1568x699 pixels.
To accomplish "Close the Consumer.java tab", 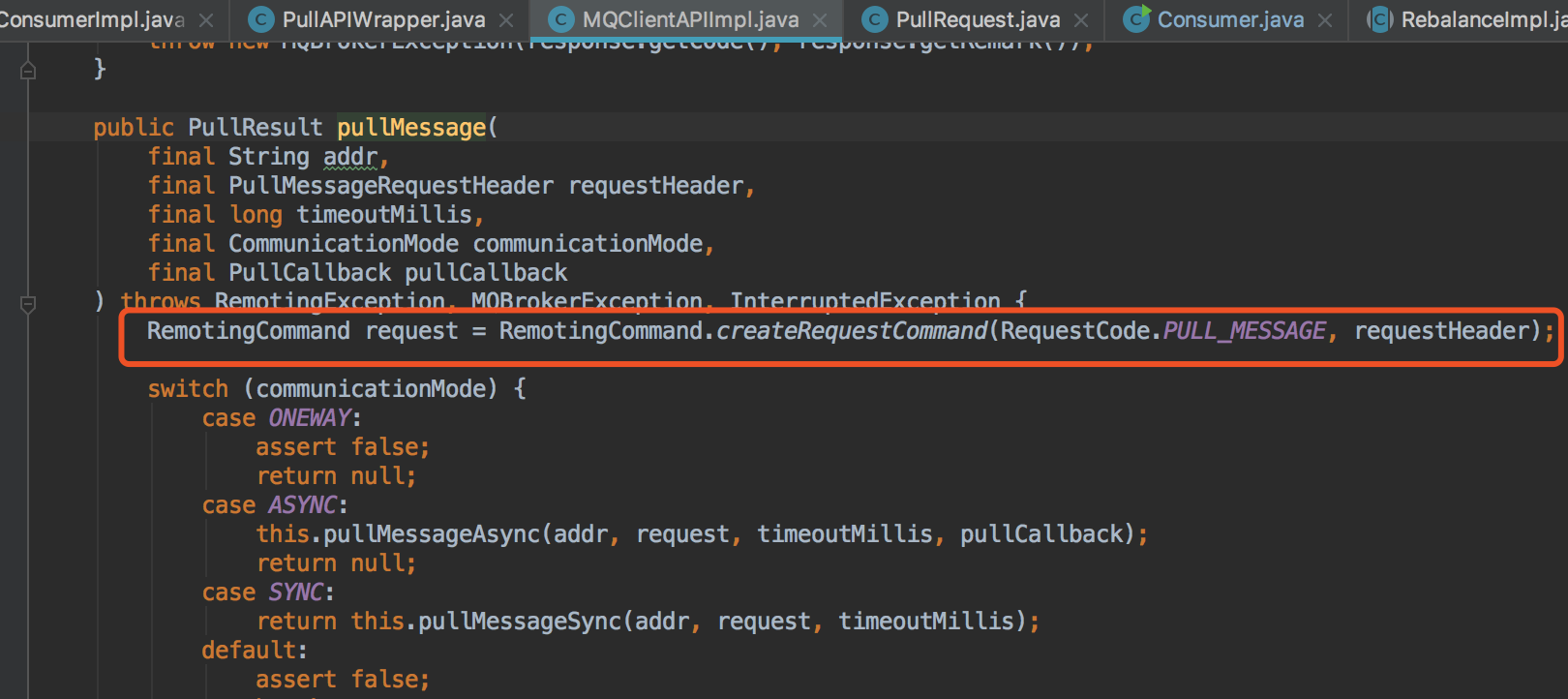I will click(1325, 19).
